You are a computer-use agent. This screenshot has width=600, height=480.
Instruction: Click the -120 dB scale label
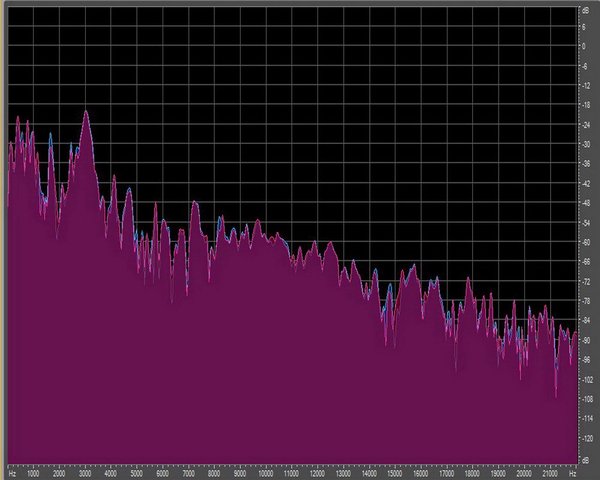coord(586,438)
